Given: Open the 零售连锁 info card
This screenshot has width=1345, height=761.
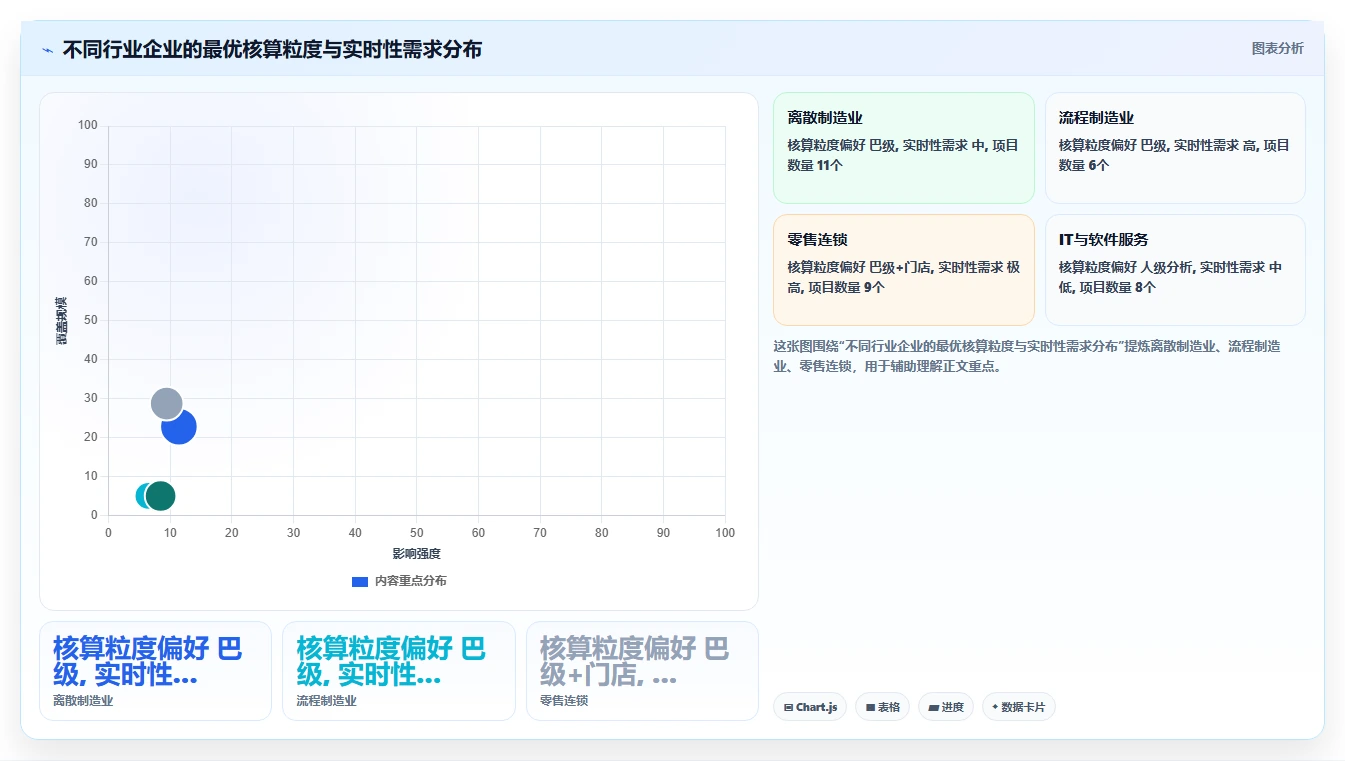Looking at the screenshot, I should [903, 270].
